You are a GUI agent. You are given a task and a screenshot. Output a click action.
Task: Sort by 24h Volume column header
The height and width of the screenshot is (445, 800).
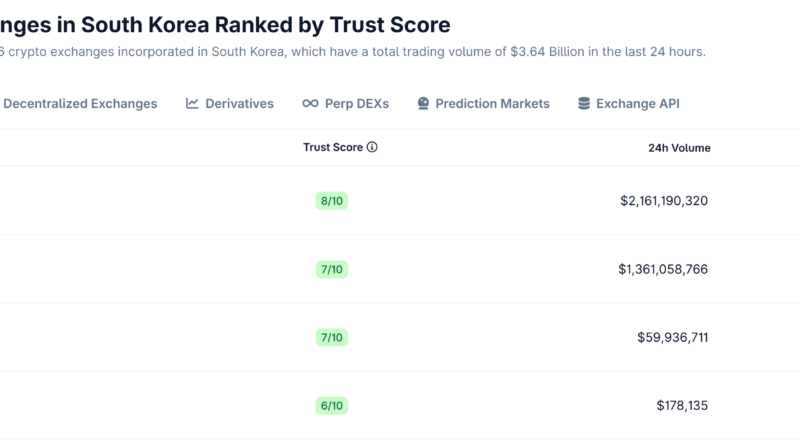pos(679,147)
